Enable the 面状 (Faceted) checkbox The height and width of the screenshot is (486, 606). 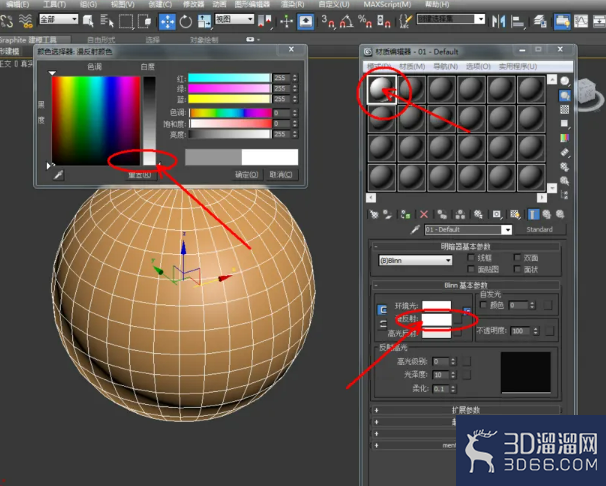click(x=517, y=269)
